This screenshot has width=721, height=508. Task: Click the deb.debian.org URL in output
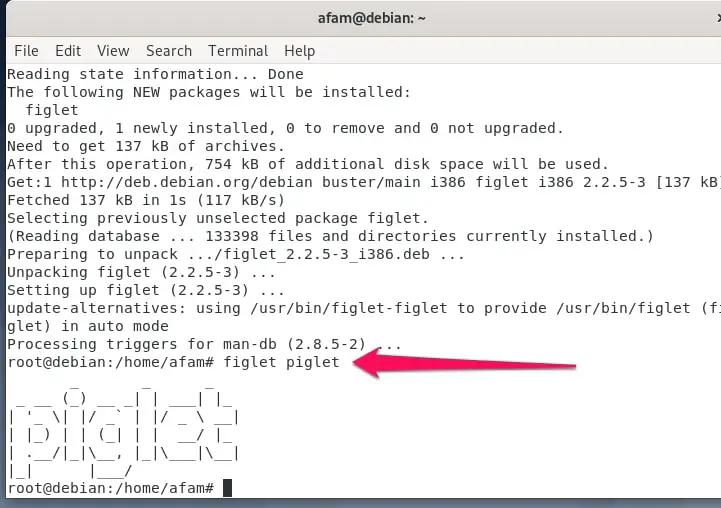click(x=187, y=182)
